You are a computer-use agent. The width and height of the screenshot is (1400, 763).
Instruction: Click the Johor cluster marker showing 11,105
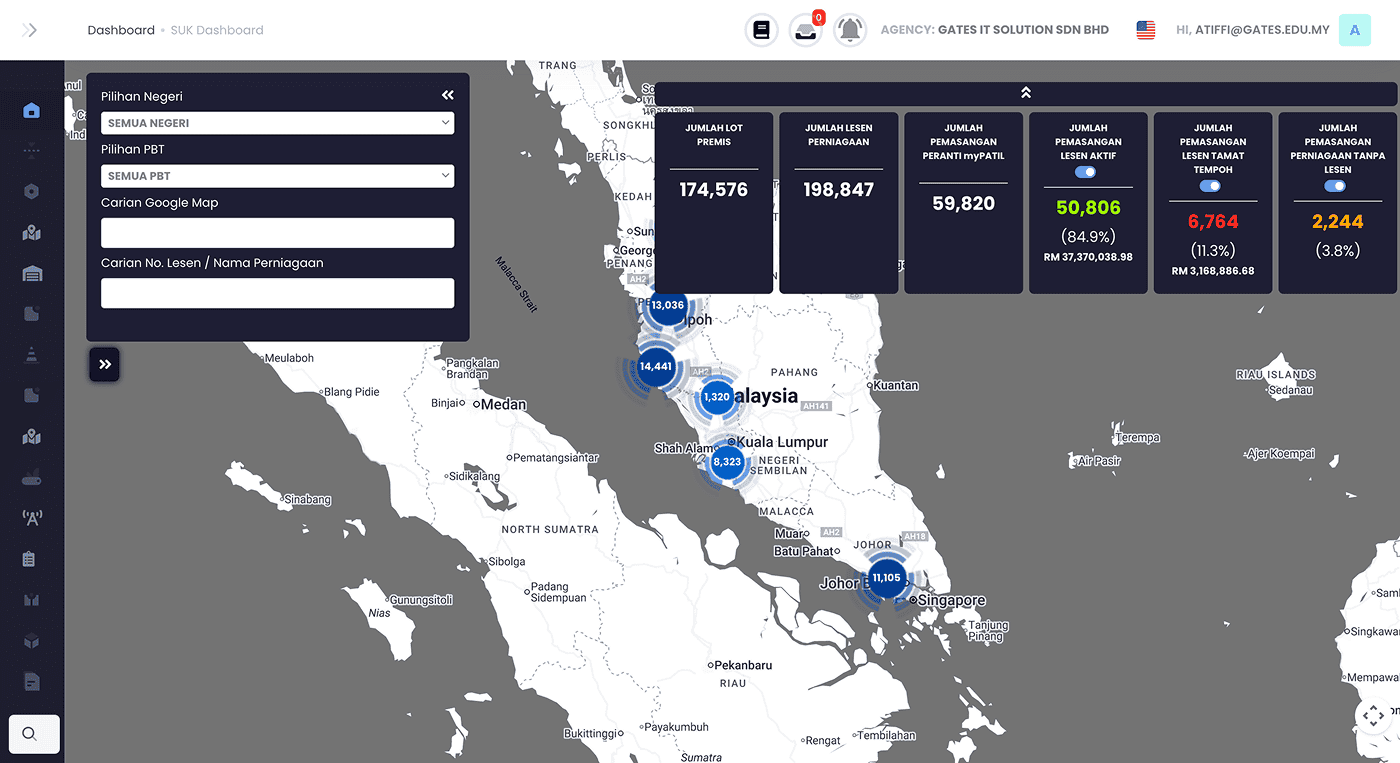[x=885, y=577]
